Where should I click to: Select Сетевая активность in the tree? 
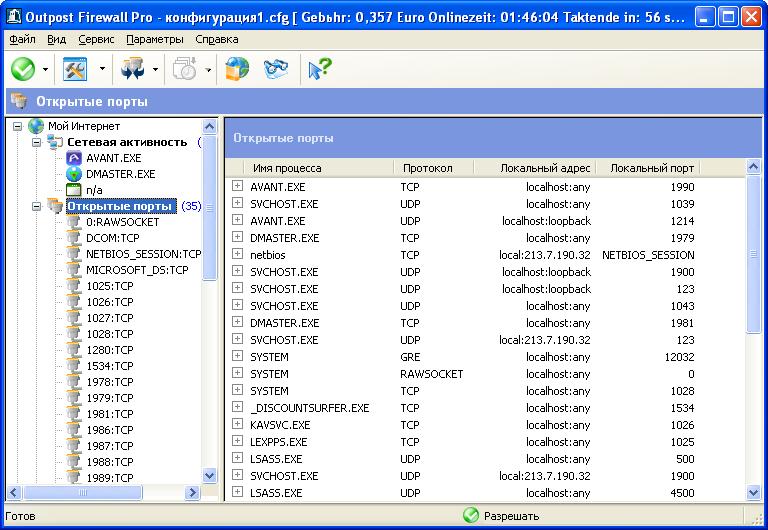point(127,143)
